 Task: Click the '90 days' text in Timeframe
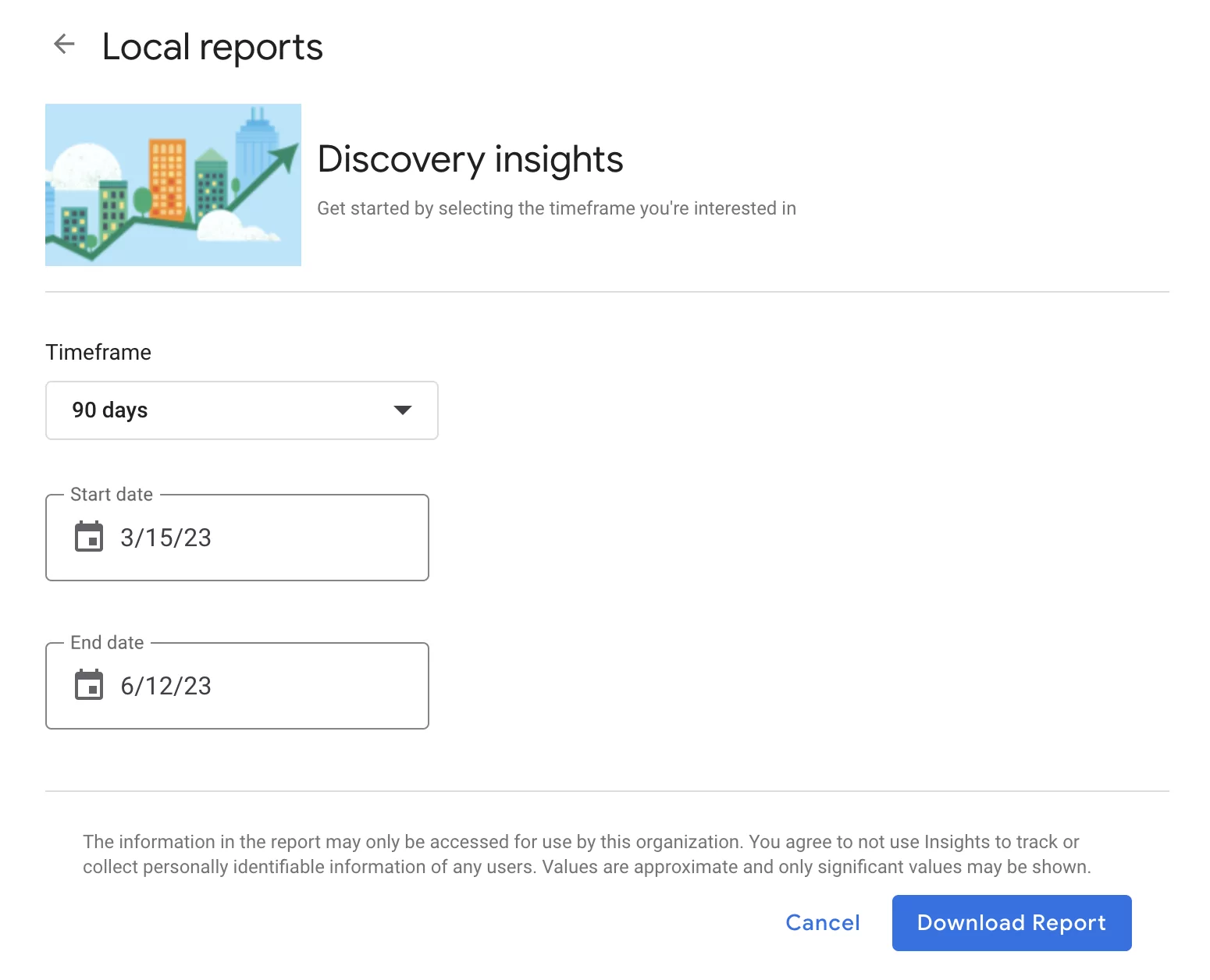click(110, 410)
